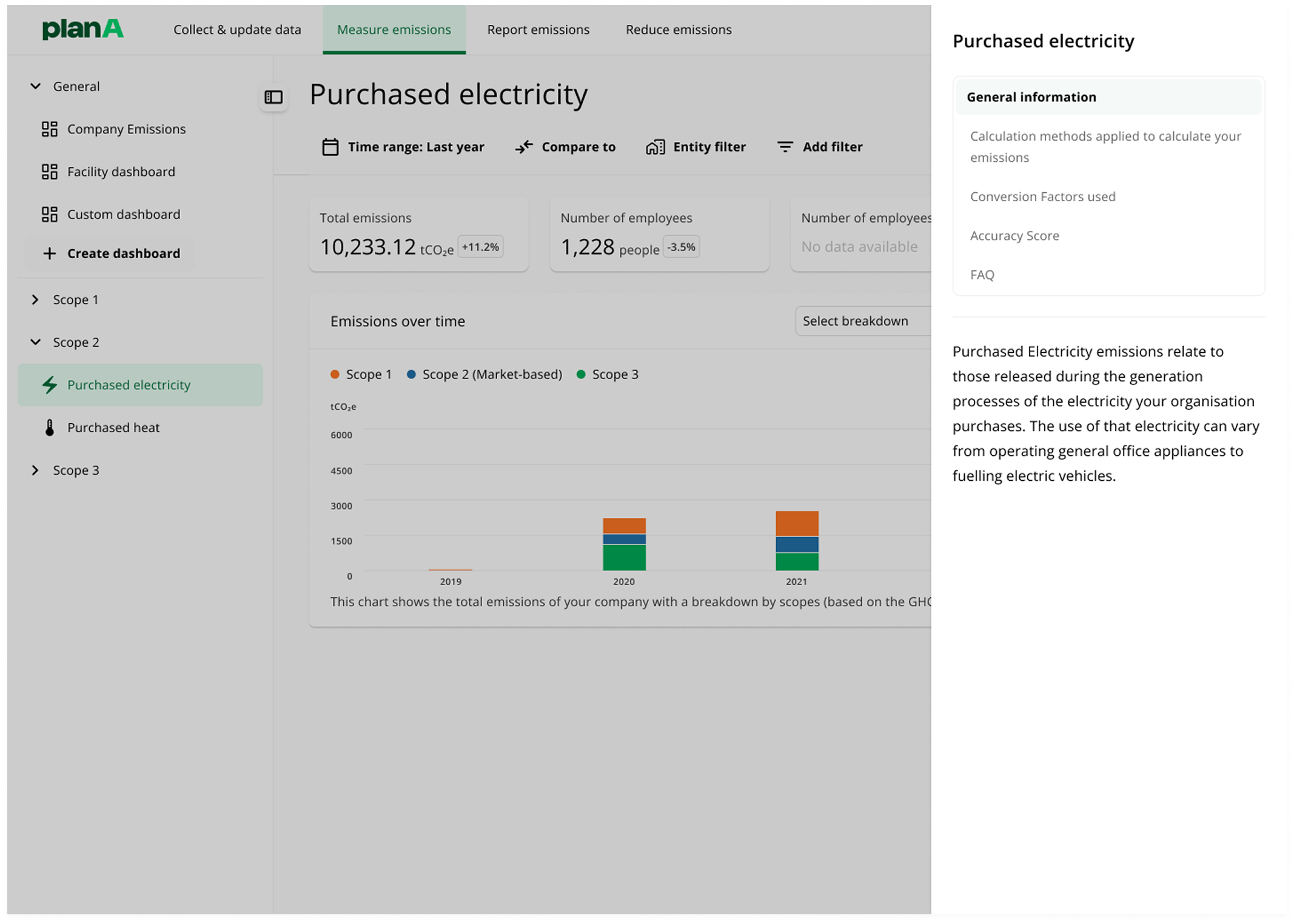1294x924 pixels.
Task: Click the Facility dashboard grid icon
Action: tap(50, 172)
